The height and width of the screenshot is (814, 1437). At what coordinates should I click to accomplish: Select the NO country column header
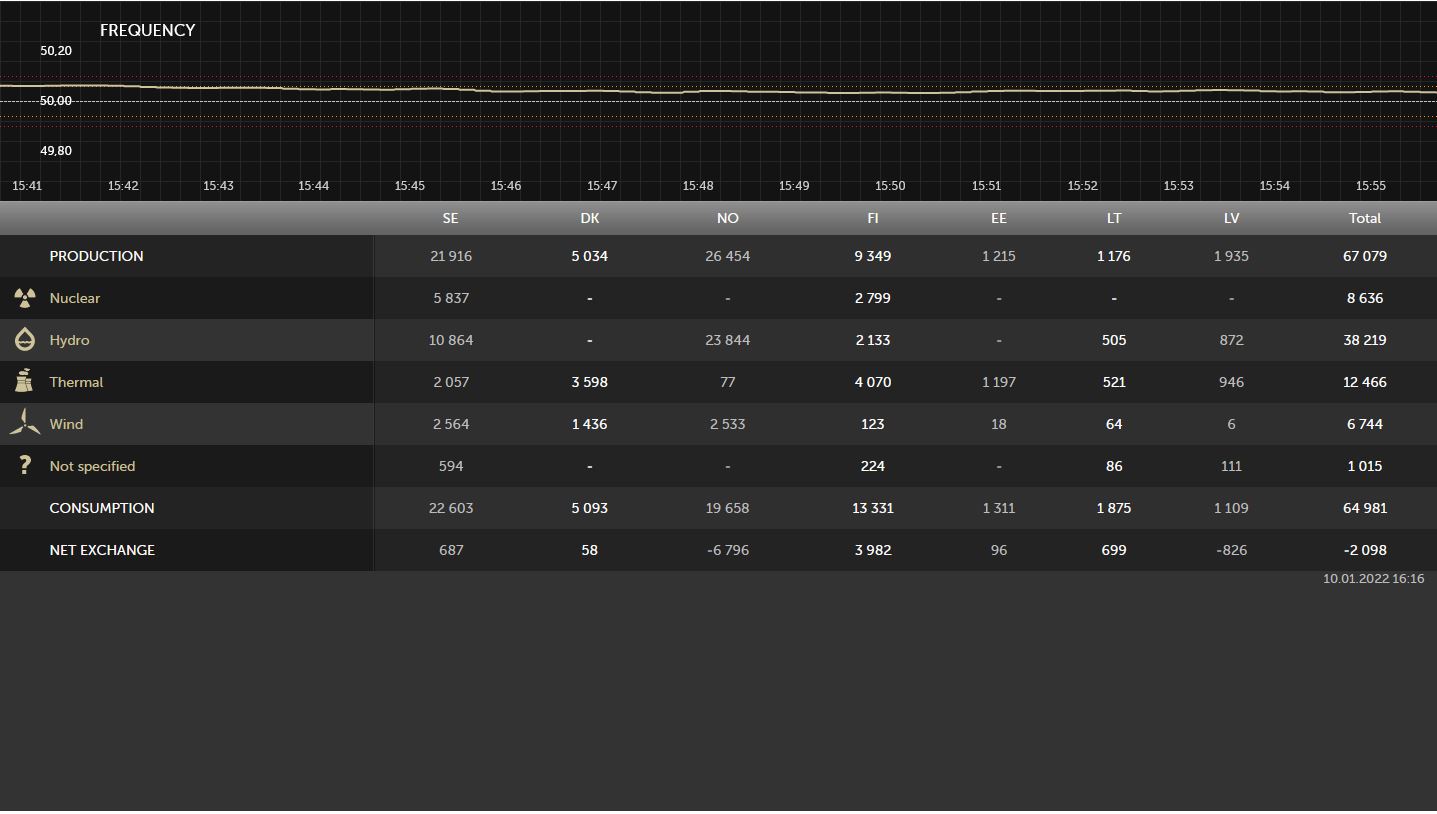(x=727, y=218)
